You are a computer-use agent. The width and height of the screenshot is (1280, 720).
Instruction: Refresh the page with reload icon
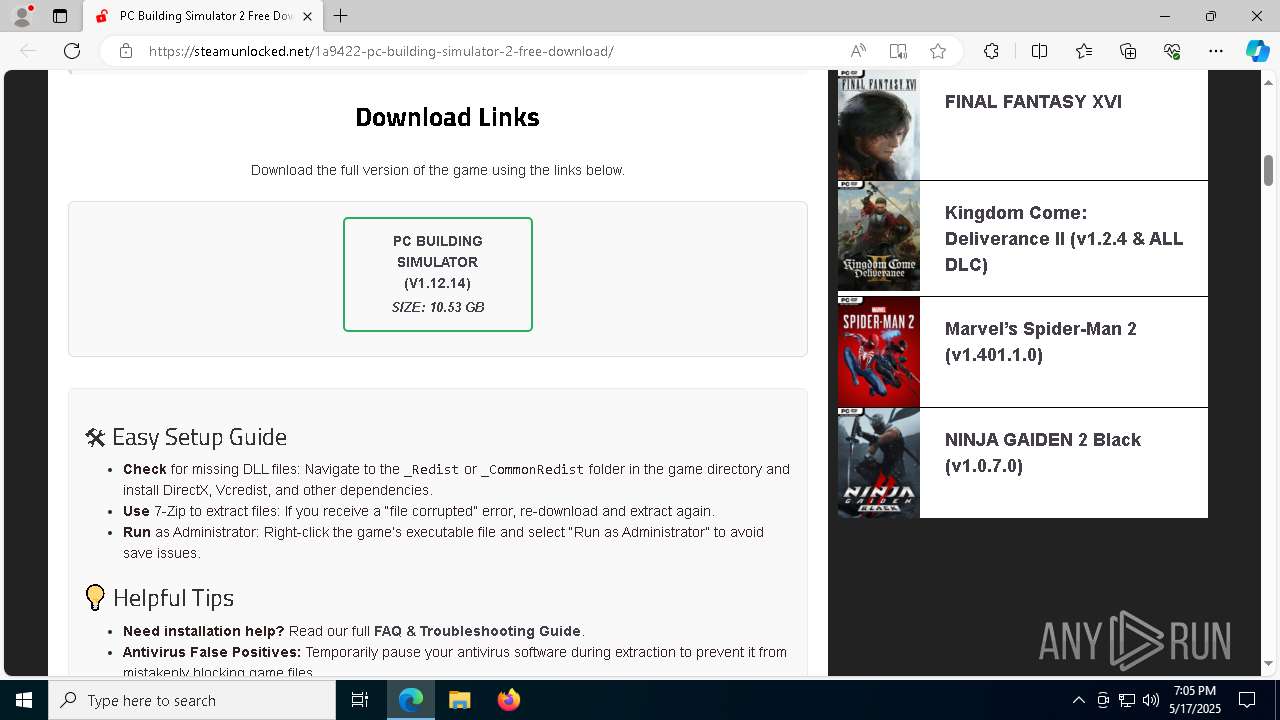pyautogui.click(x=72, y=51)
